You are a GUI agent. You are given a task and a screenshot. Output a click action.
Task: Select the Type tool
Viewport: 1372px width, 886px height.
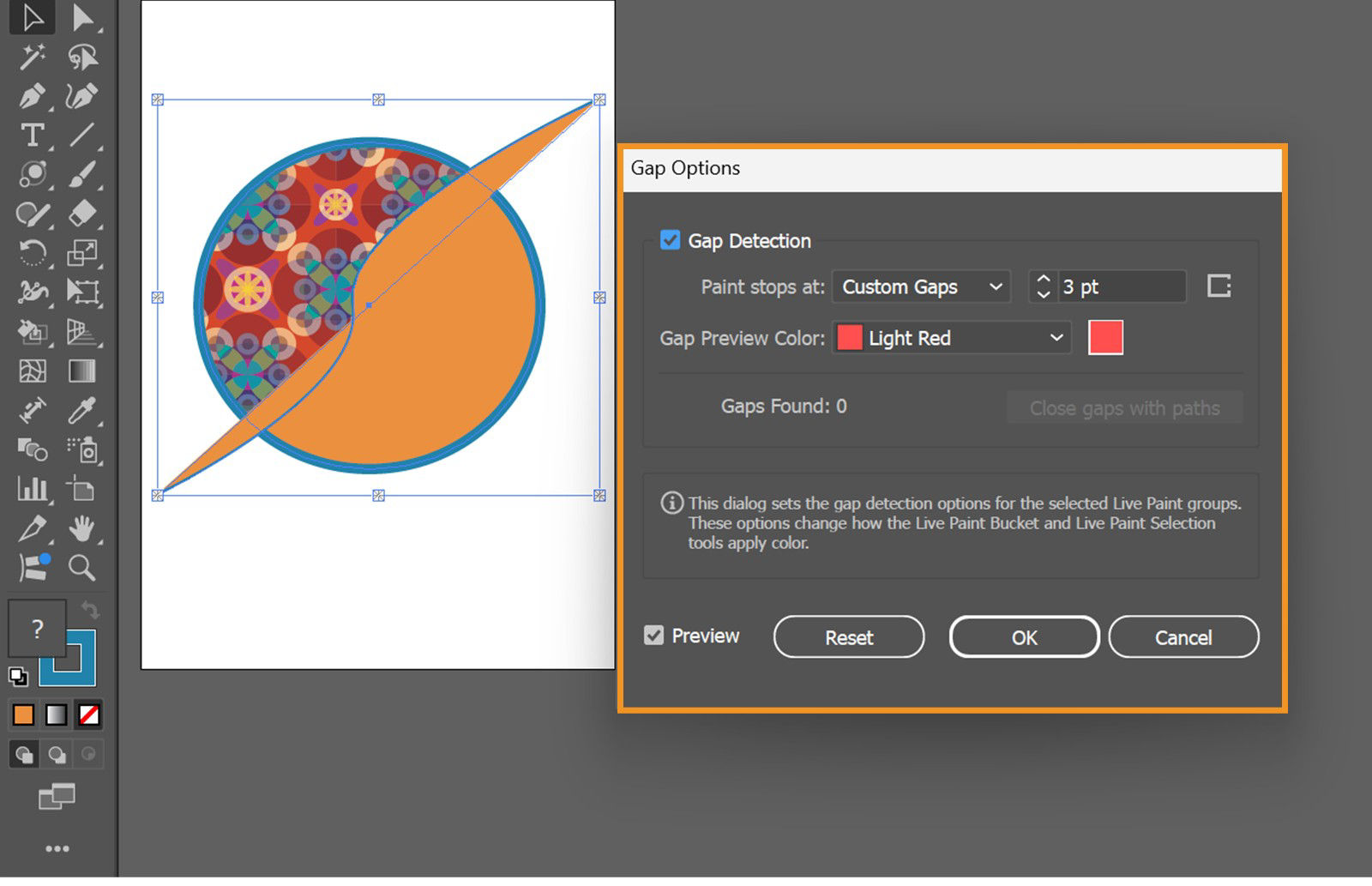(x=32, y=135)
